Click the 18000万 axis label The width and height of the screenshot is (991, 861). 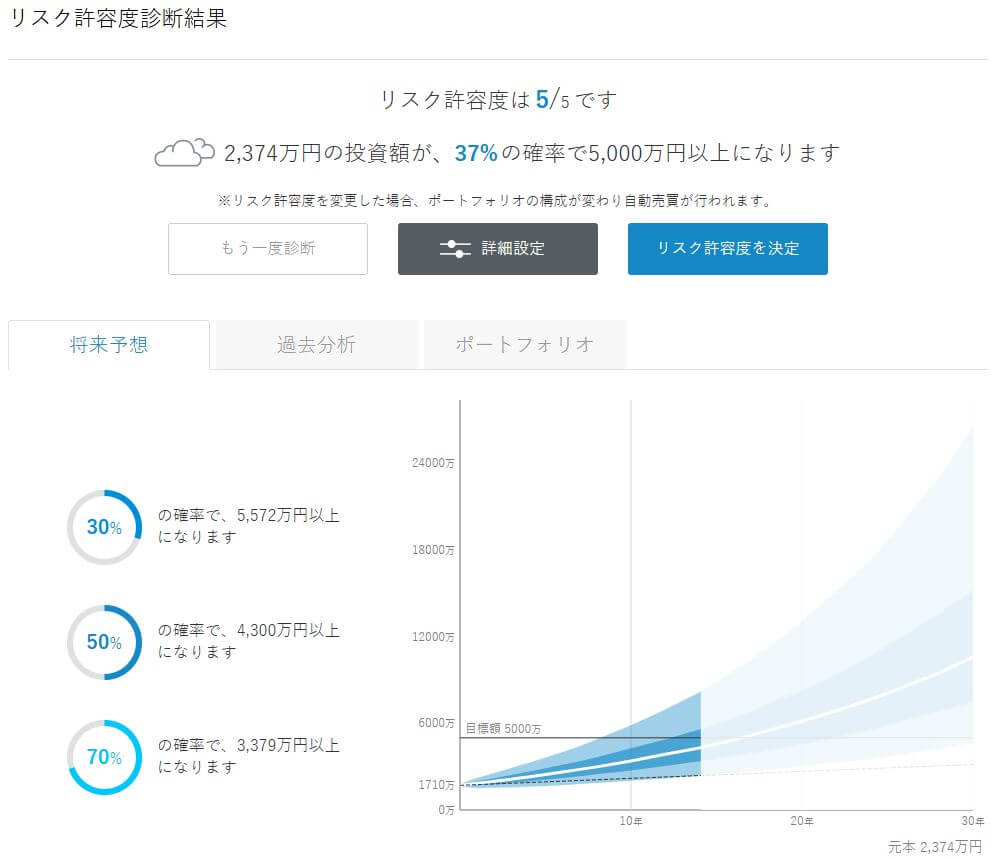[x=433, y=550]
